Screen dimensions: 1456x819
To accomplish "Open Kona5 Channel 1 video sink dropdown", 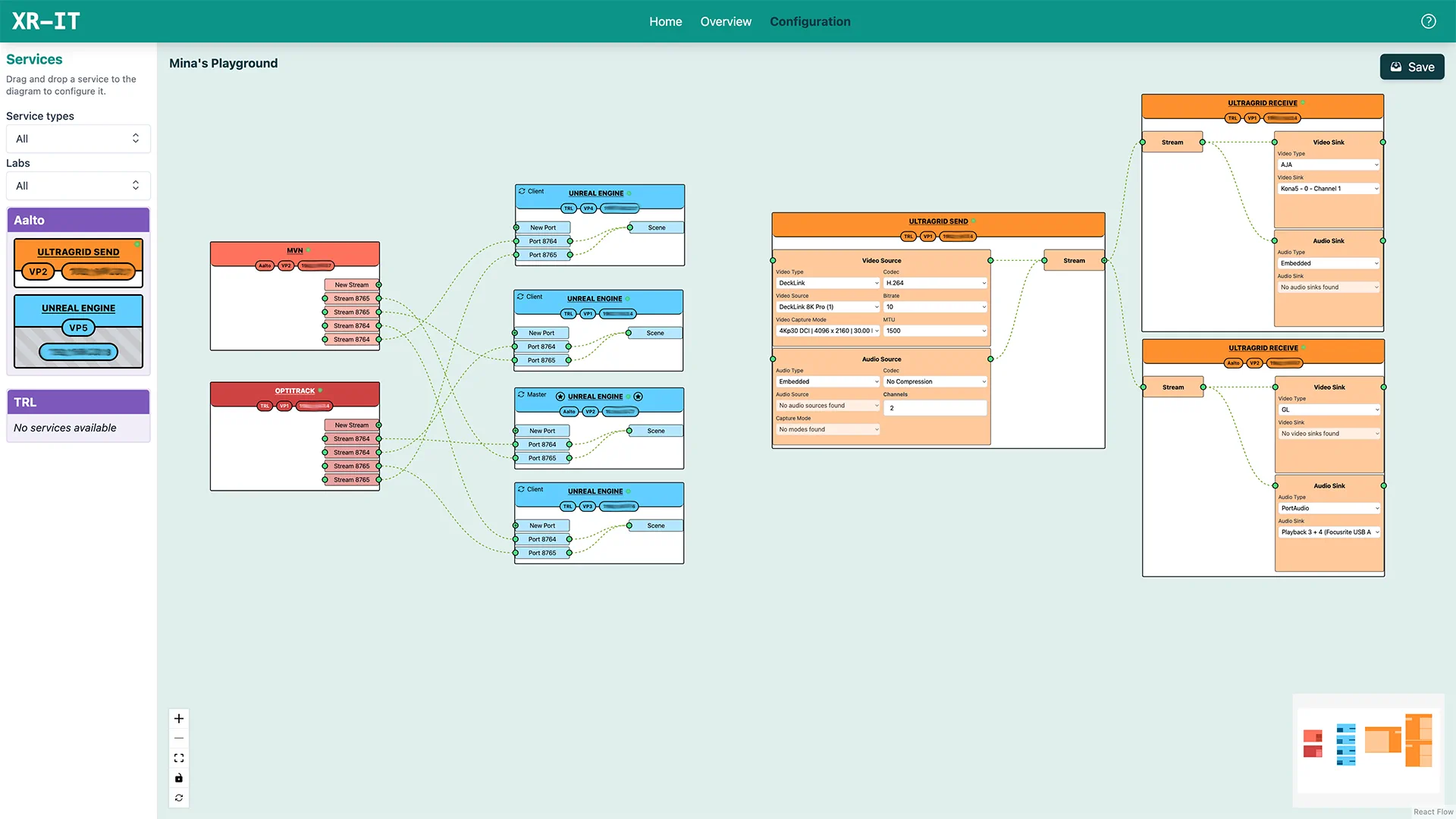I will (x=1329, y=189).
